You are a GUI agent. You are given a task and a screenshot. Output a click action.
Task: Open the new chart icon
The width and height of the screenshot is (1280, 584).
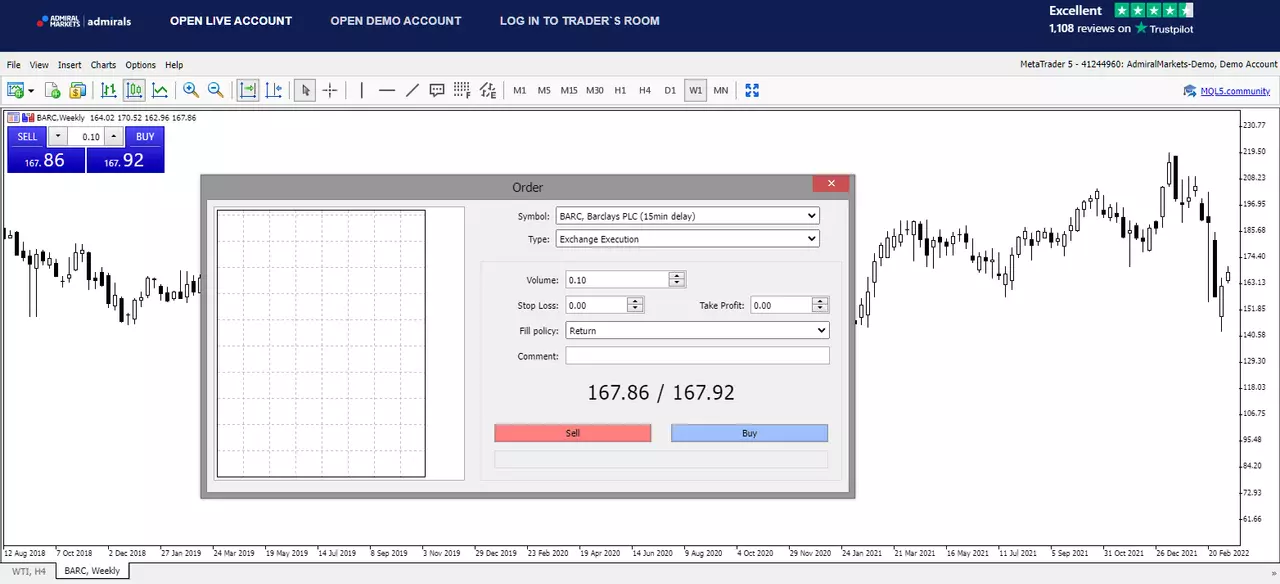16,90
